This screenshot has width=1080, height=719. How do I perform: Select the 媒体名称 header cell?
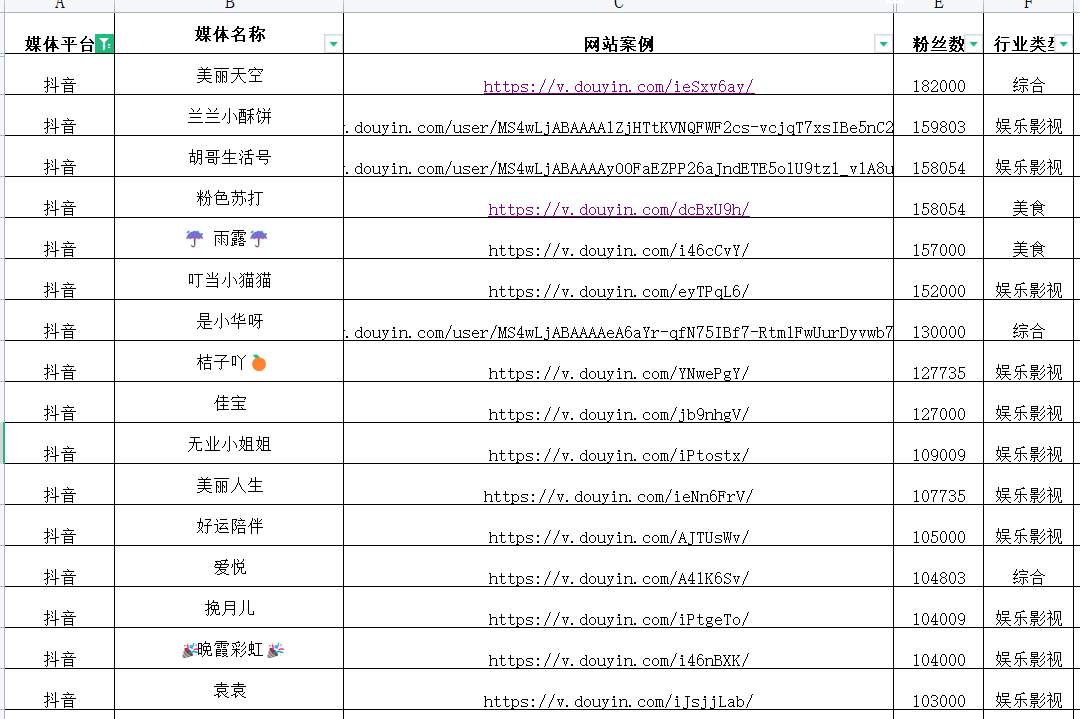point(229,34)
